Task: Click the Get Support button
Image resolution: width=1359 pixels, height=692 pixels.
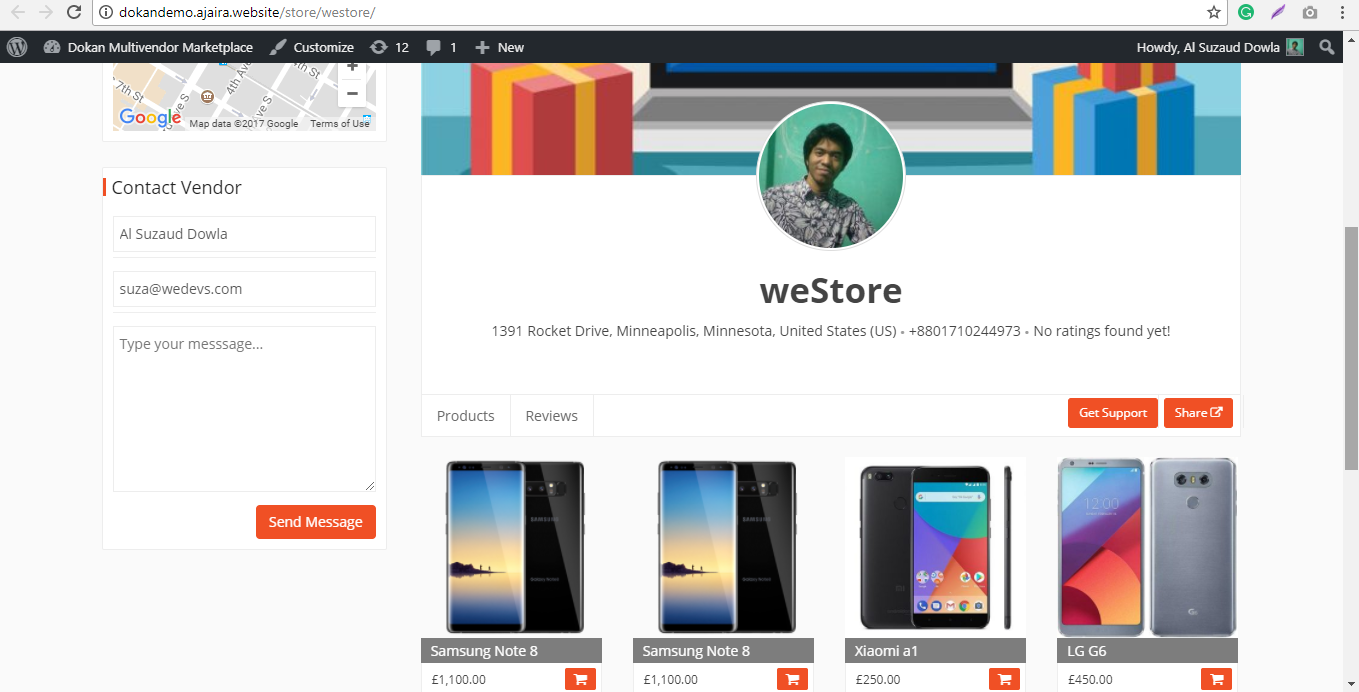Action: coord(1113,413)
